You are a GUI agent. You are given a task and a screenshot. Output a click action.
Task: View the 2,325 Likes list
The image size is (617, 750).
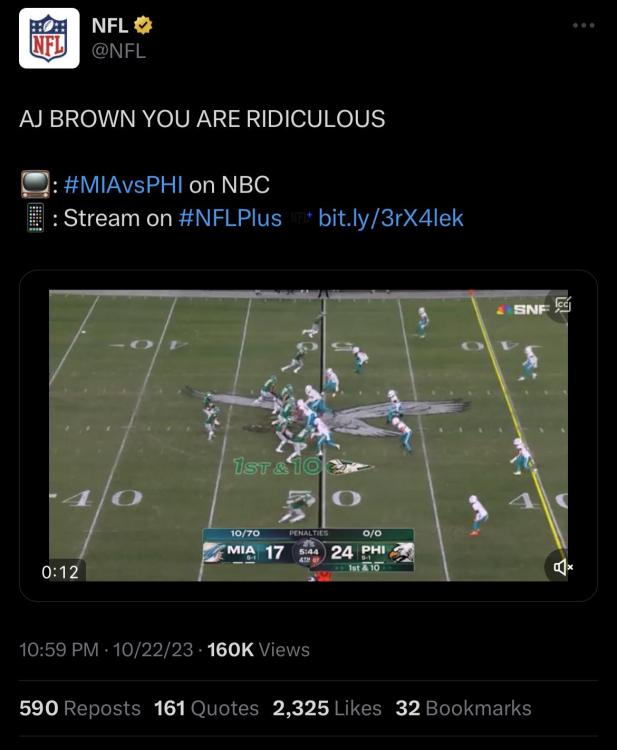point(327,708)
